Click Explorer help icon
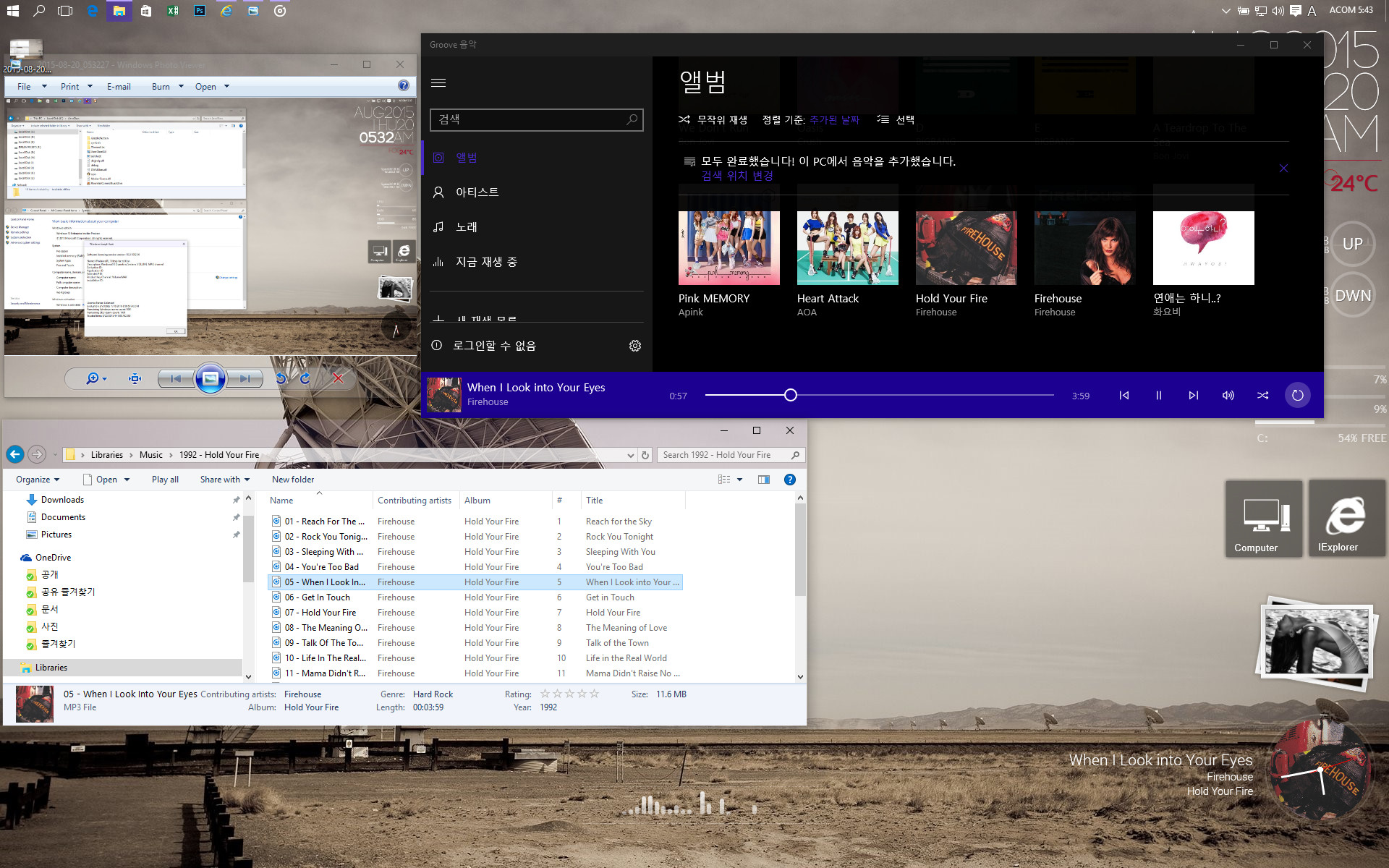The height and width of the screenshot is (868, 1389). (x=790, y=480)
